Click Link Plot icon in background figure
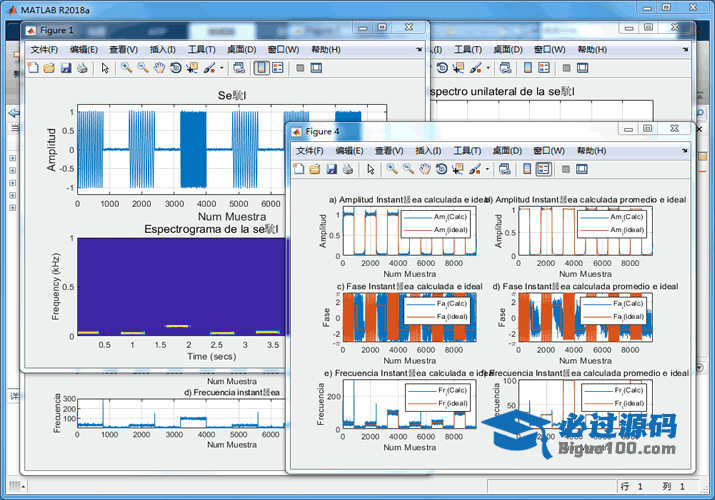715x500 pixels. [x=505, y=68]
